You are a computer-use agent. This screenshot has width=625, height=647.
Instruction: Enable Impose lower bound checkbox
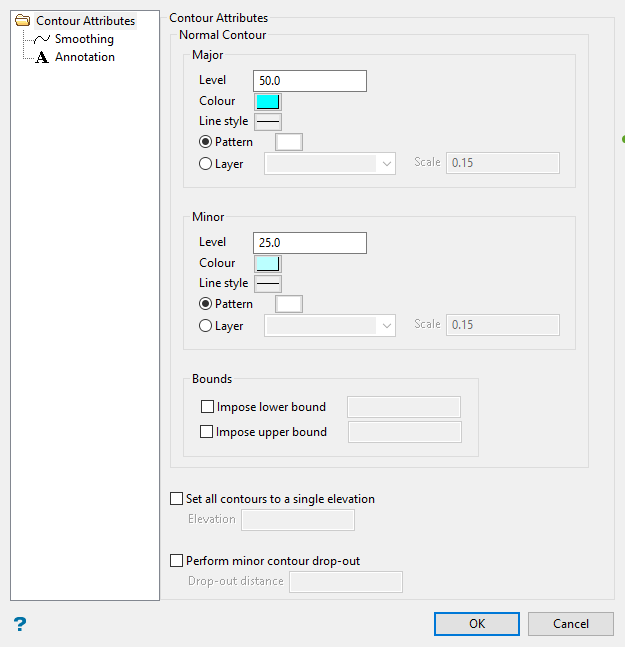[x=207, y=407]
